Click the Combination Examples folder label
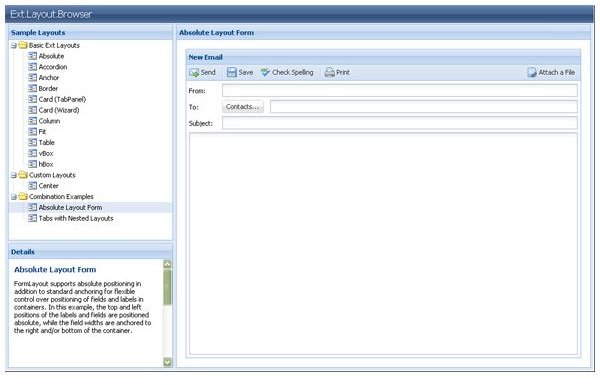Screen dimensions: 600x385 [61, 196]
